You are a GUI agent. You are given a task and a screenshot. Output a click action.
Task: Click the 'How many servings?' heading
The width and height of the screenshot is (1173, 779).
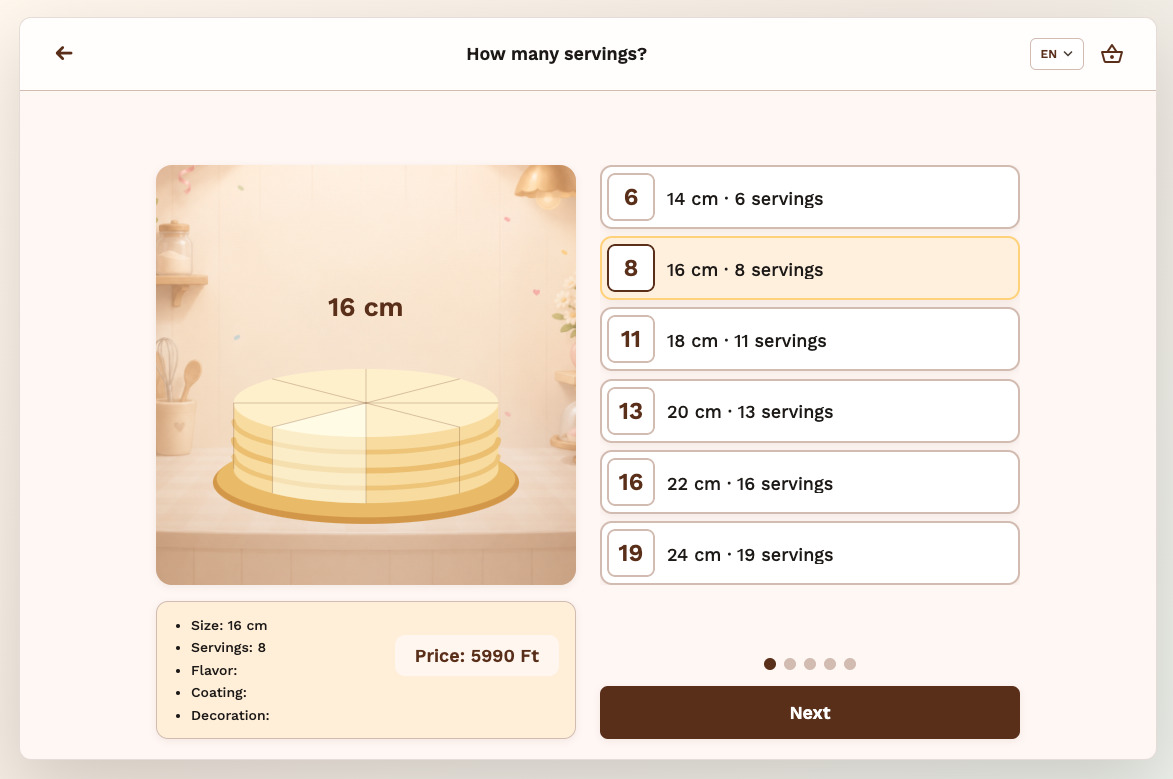[x=557, y=54]
